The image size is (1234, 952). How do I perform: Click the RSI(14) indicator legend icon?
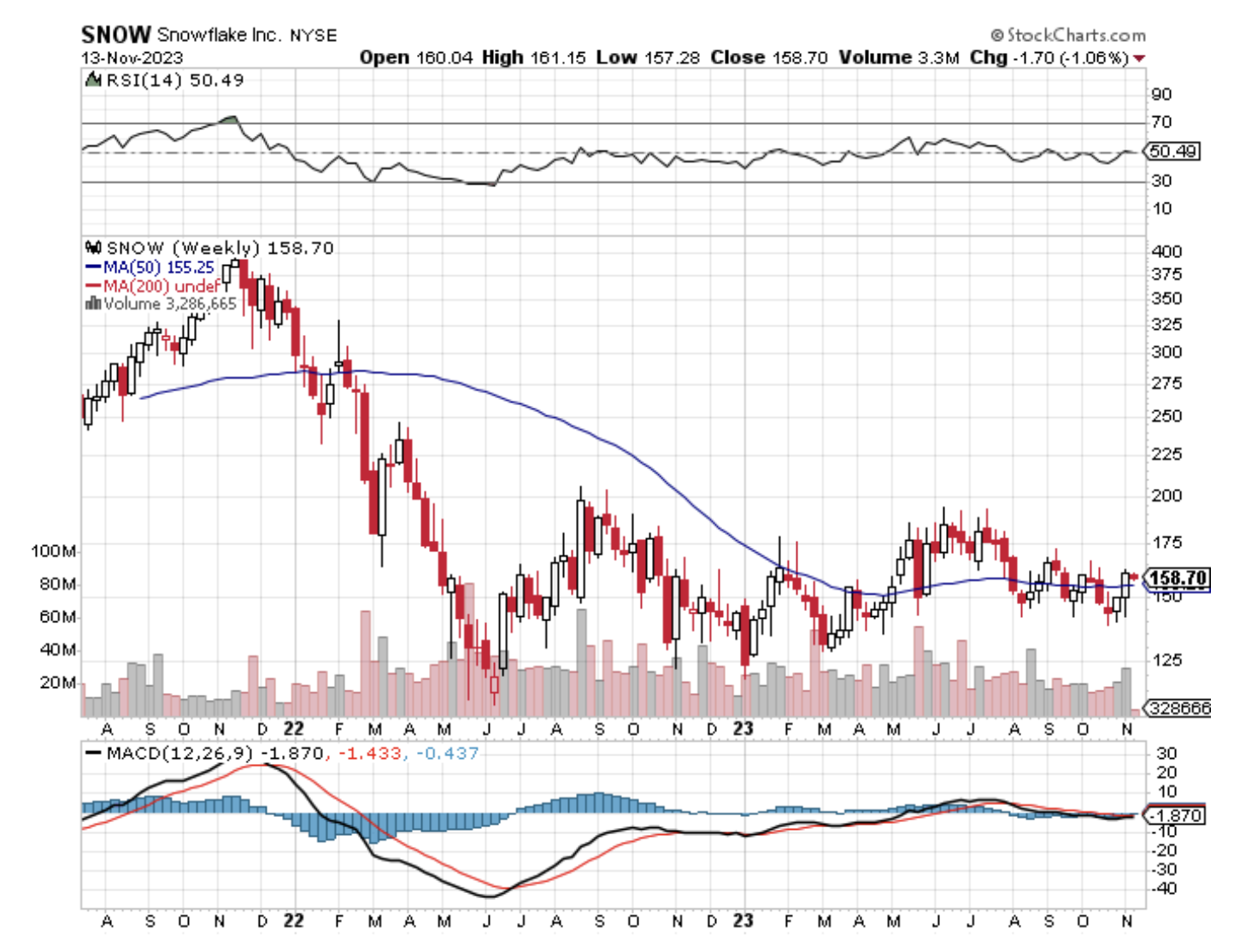coord(92,80)
